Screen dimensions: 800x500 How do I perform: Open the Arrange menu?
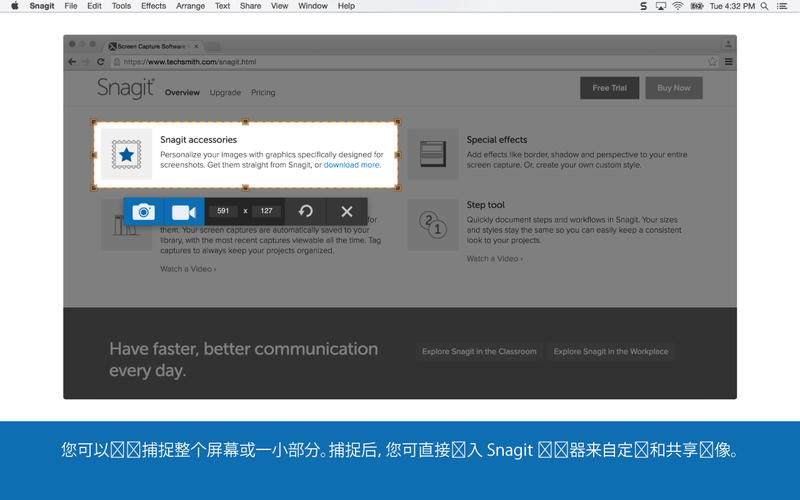(x=190, y=6)
